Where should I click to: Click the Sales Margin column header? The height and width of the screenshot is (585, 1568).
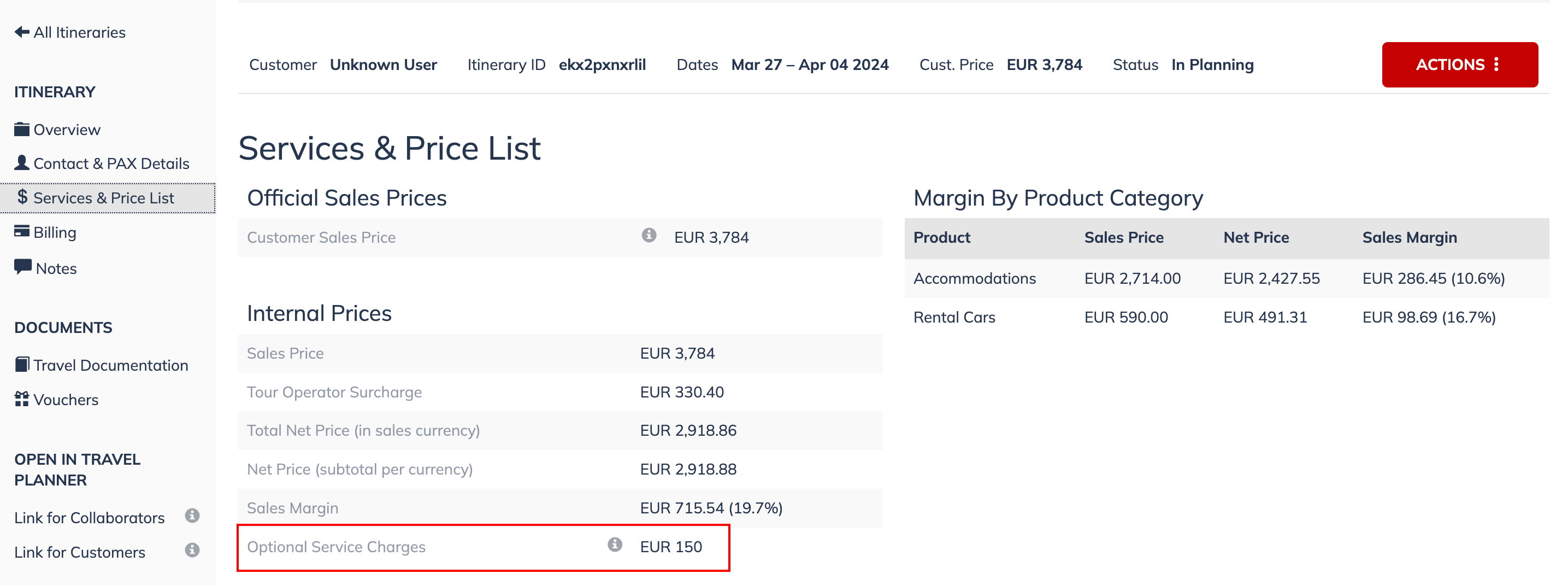point(1410,238)
